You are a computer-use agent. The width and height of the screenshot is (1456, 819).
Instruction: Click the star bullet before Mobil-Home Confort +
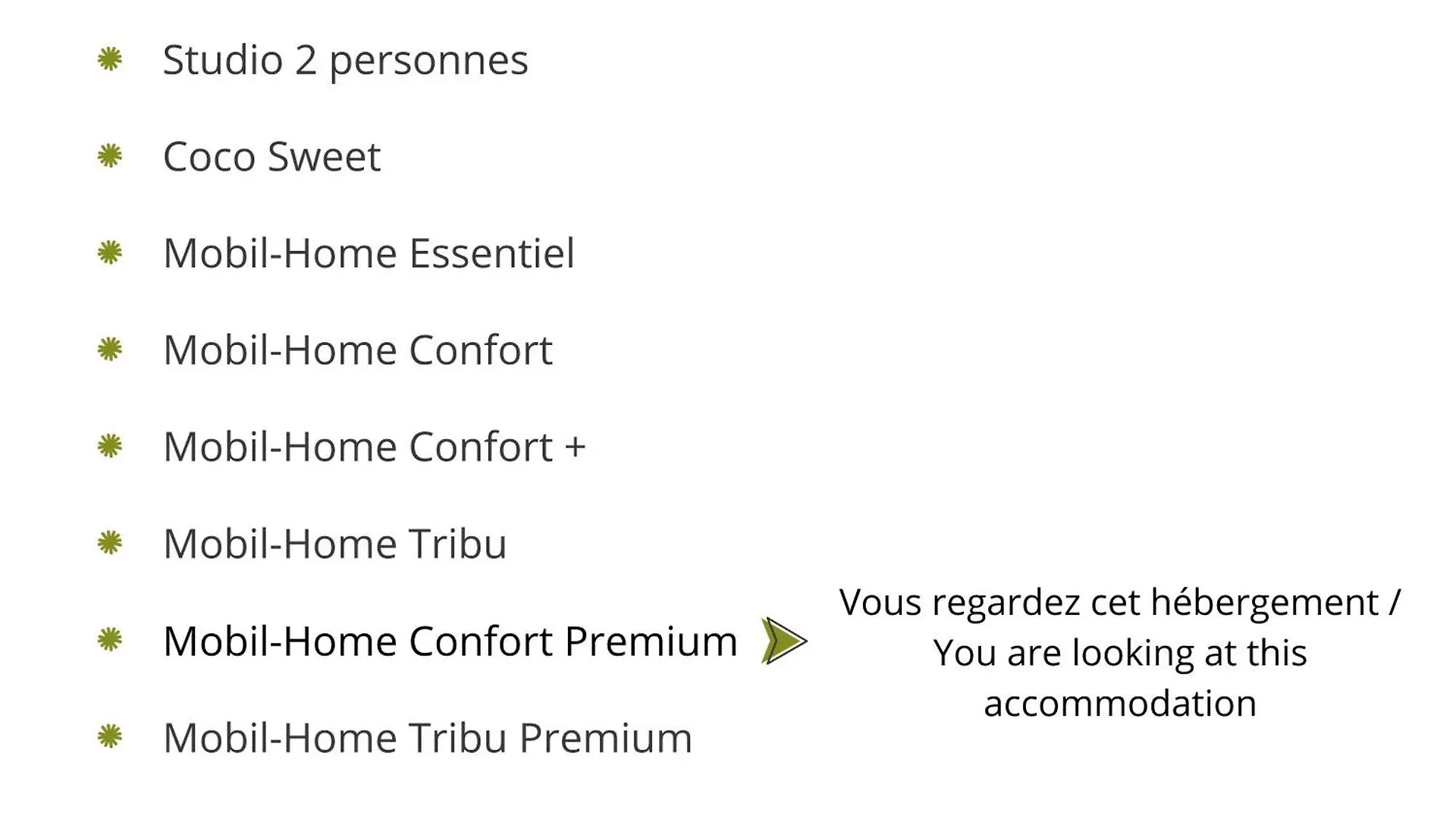coord(110,446)
